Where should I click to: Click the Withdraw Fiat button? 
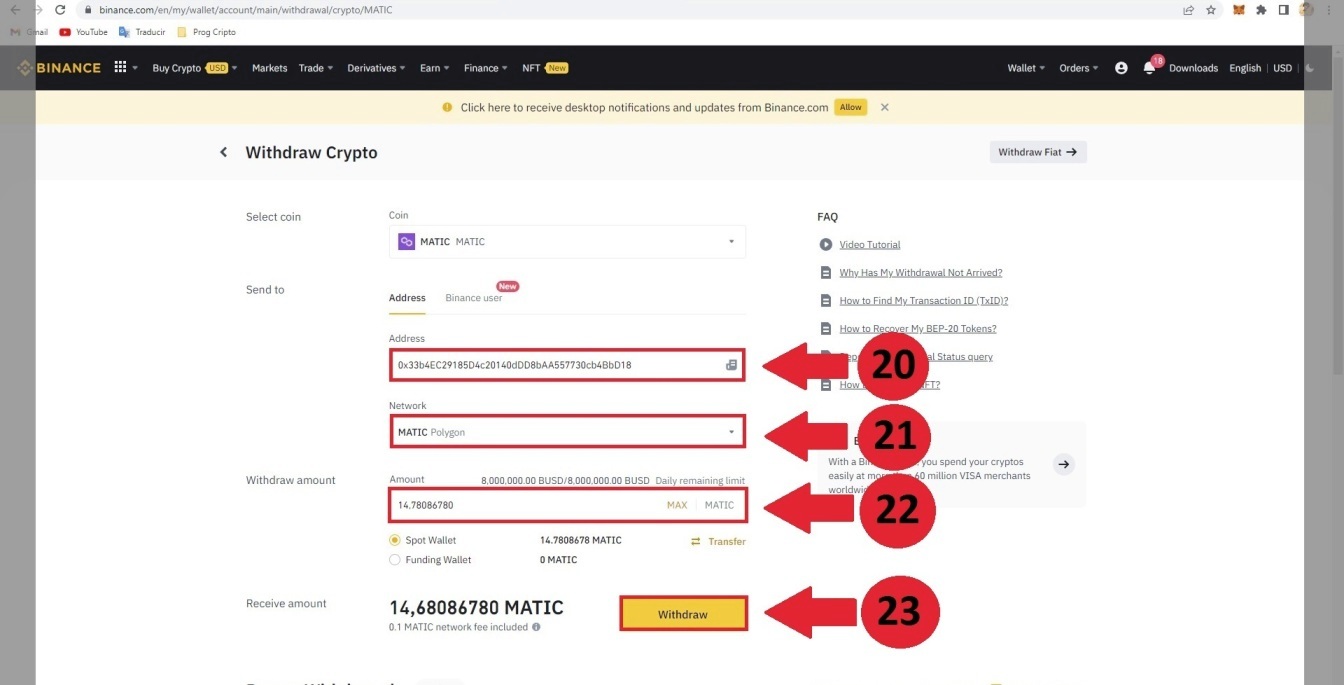click(1037, 152)
